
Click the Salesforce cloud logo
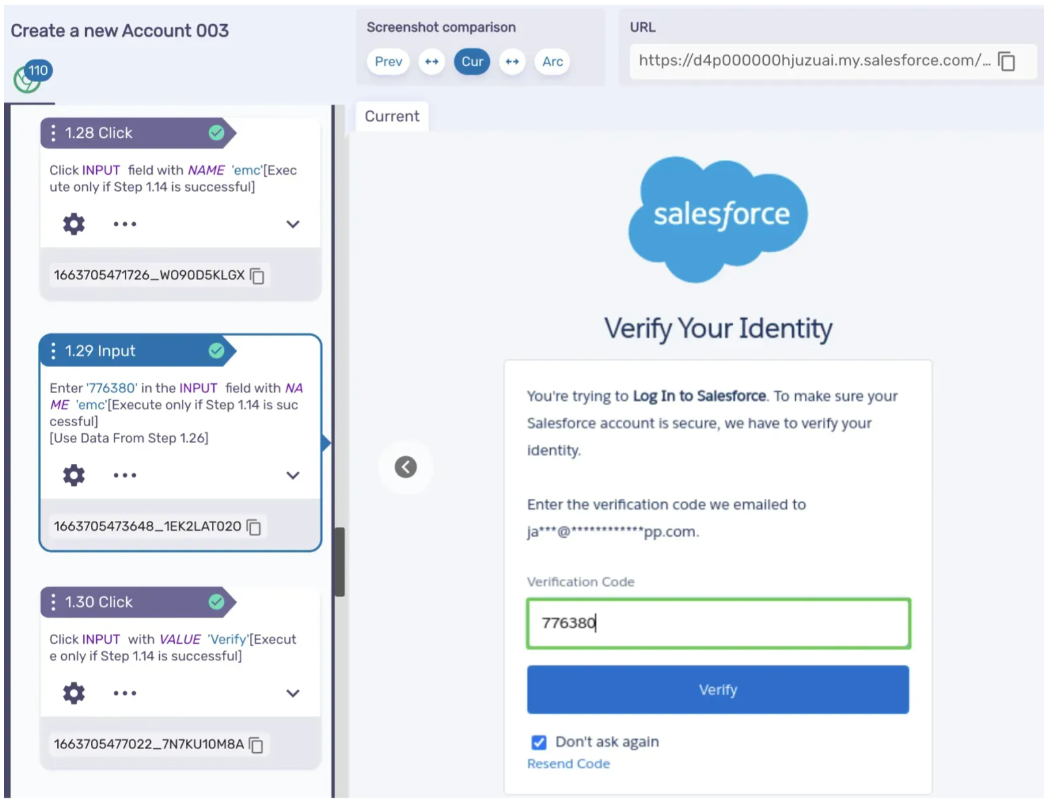tap(718, 219)
